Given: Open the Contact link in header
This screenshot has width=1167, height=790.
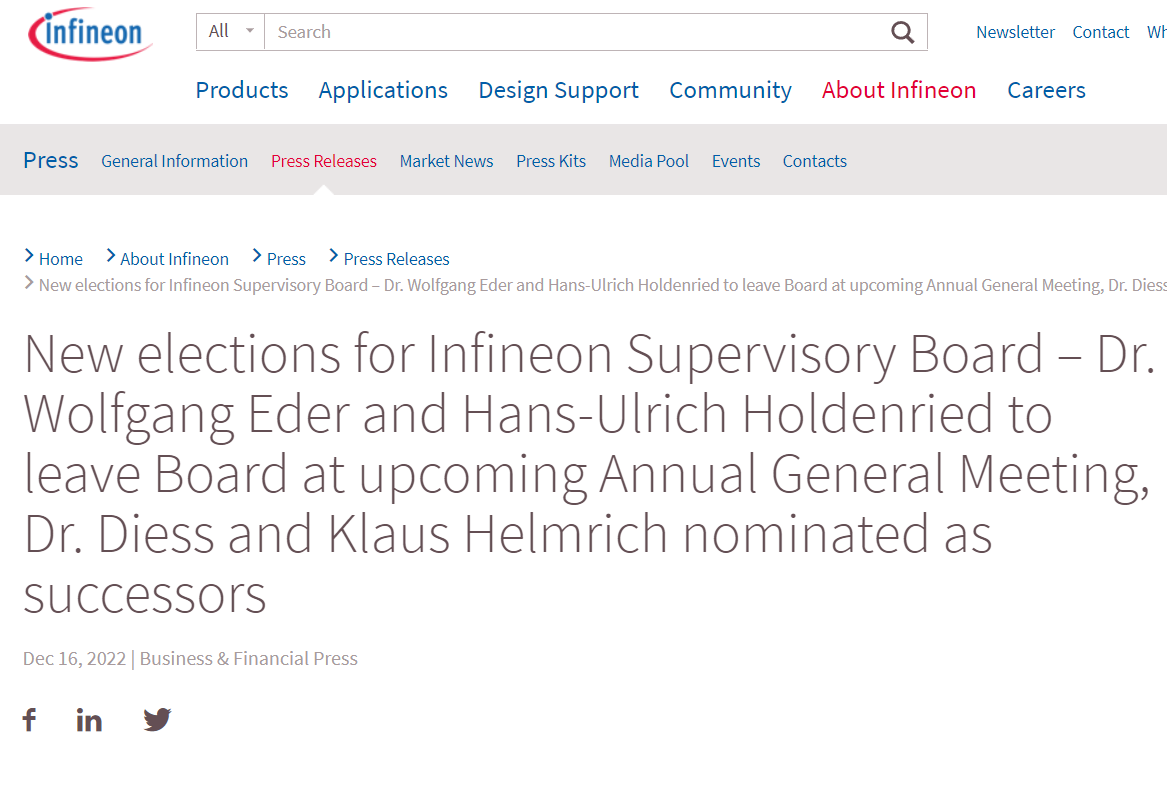Looking at the screenshot, I should 1100,32.
